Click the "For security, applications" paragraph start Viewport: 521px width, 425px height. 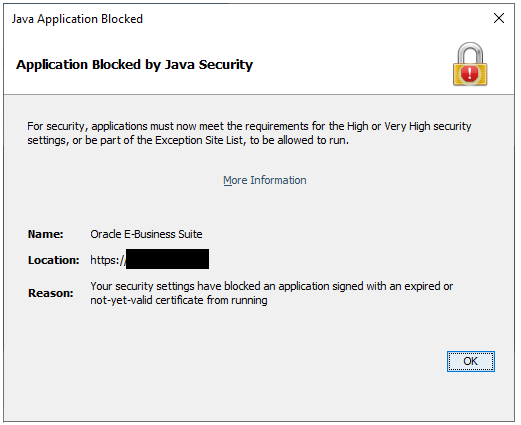(x=87, y=126)
